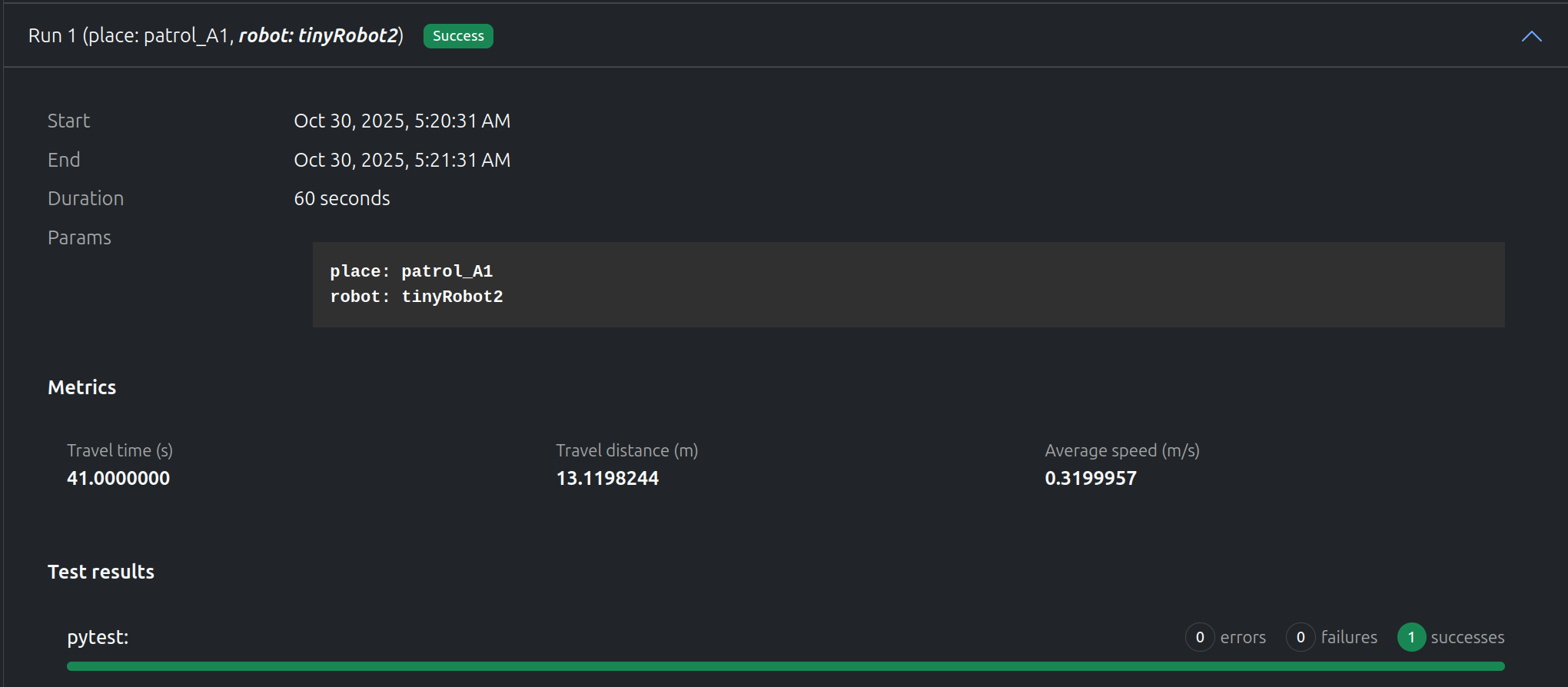The height and width of the screenshot is (687, 1568).
Task: Click the errors count badge
Action: (1199, 637)
